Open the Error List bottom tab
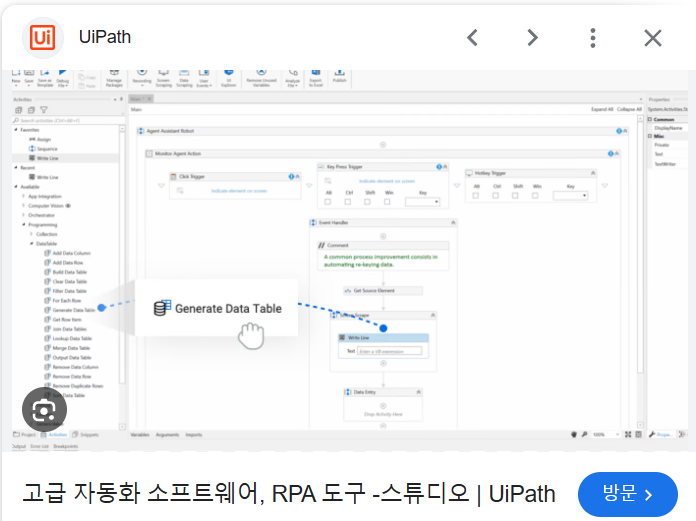Viewport: 696px width, 521px height. point(40,446)
